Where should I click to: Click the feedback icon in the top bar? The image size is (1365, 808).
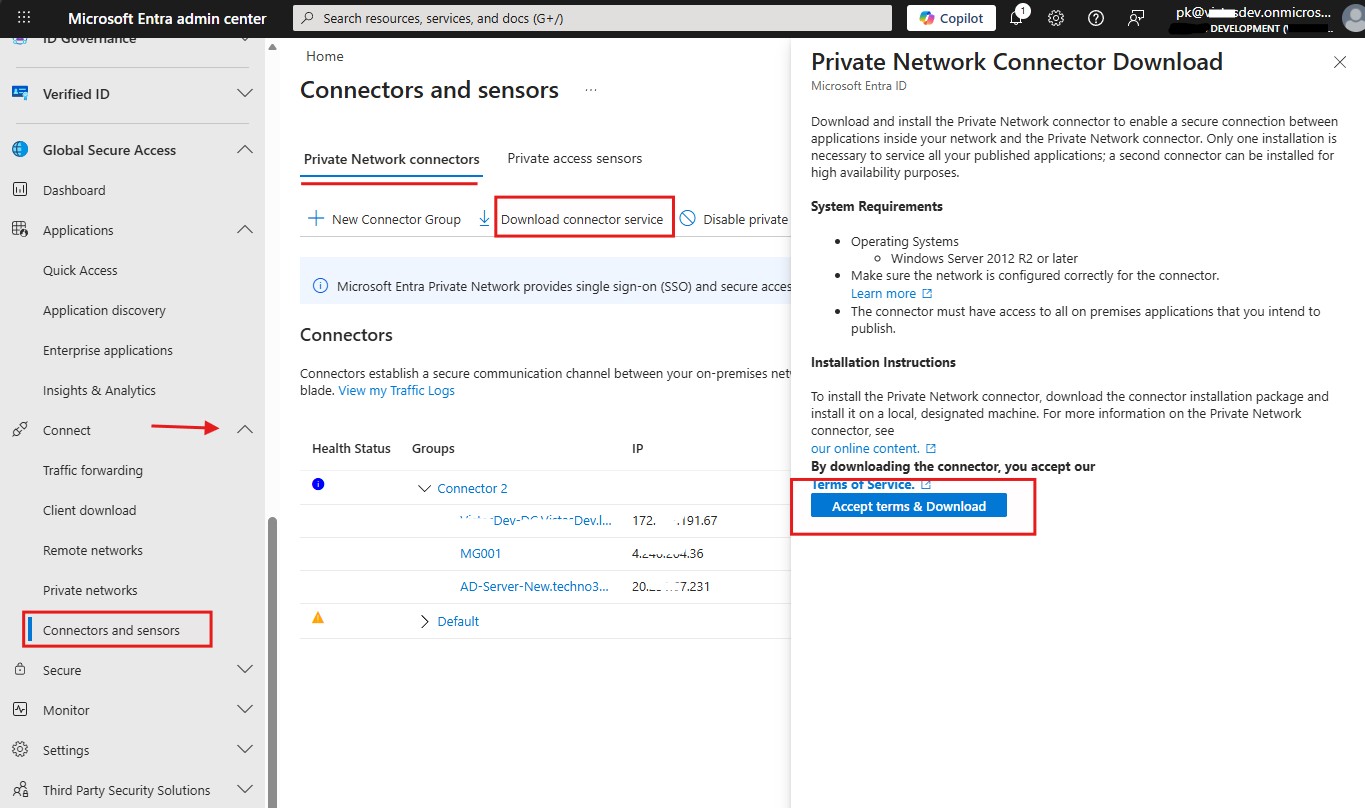coord(1134,17)
